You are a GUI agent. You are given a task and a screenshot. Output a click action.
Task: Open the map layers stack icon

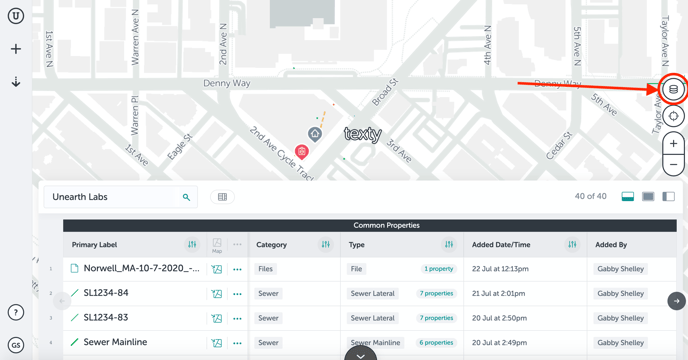coord(673,90)
